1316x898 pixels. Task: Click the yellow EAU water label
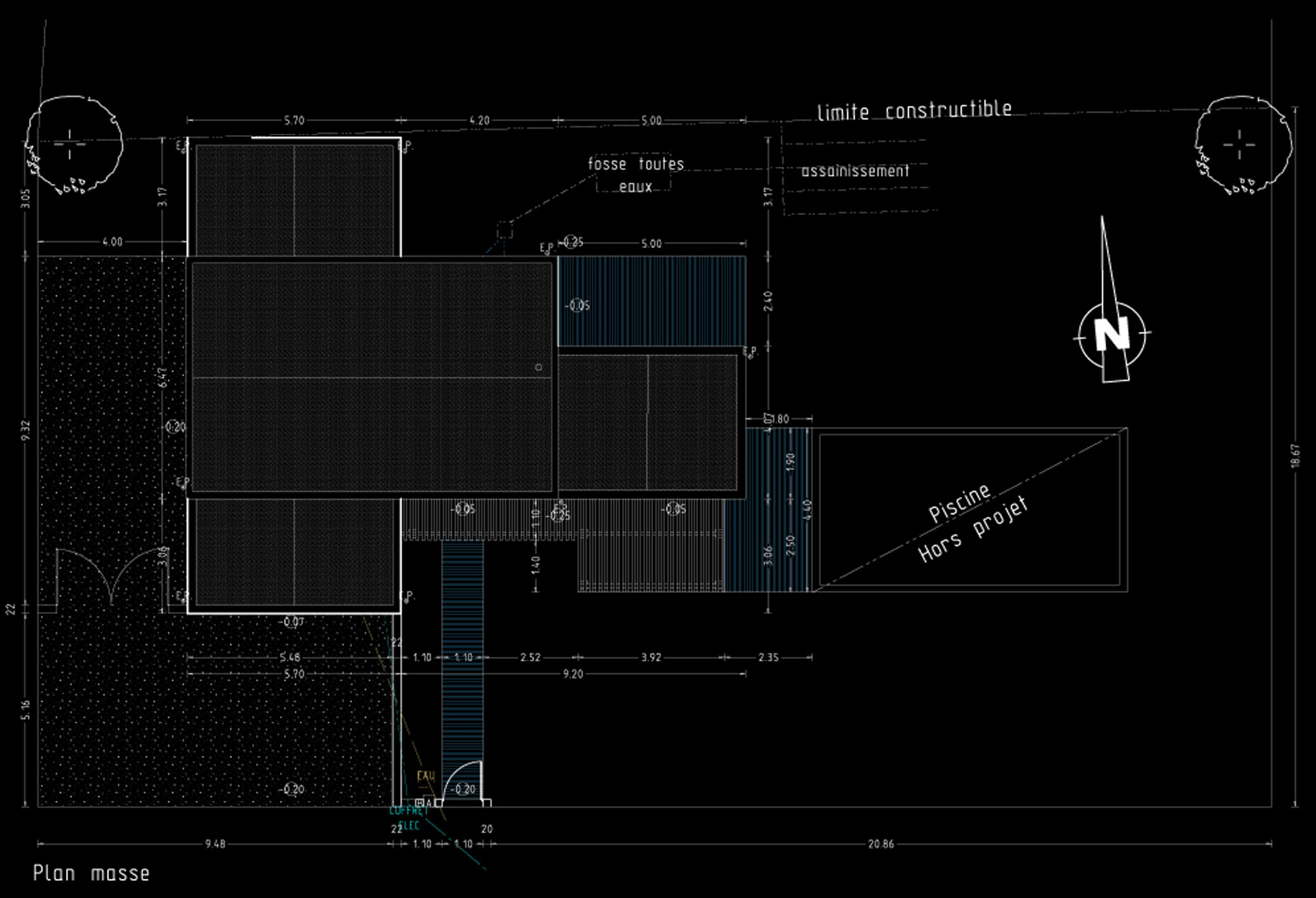pyautogui.click(x=425, y=776)
